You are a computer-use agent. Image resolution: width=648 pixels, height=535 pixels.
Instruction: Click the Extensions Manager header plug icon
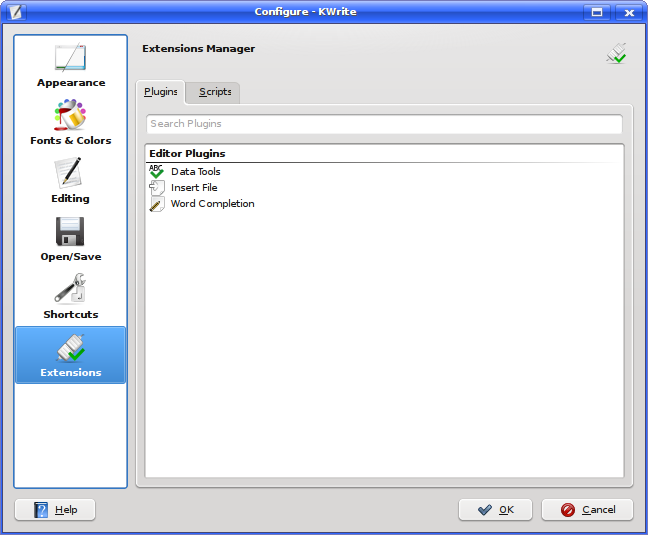616,54
